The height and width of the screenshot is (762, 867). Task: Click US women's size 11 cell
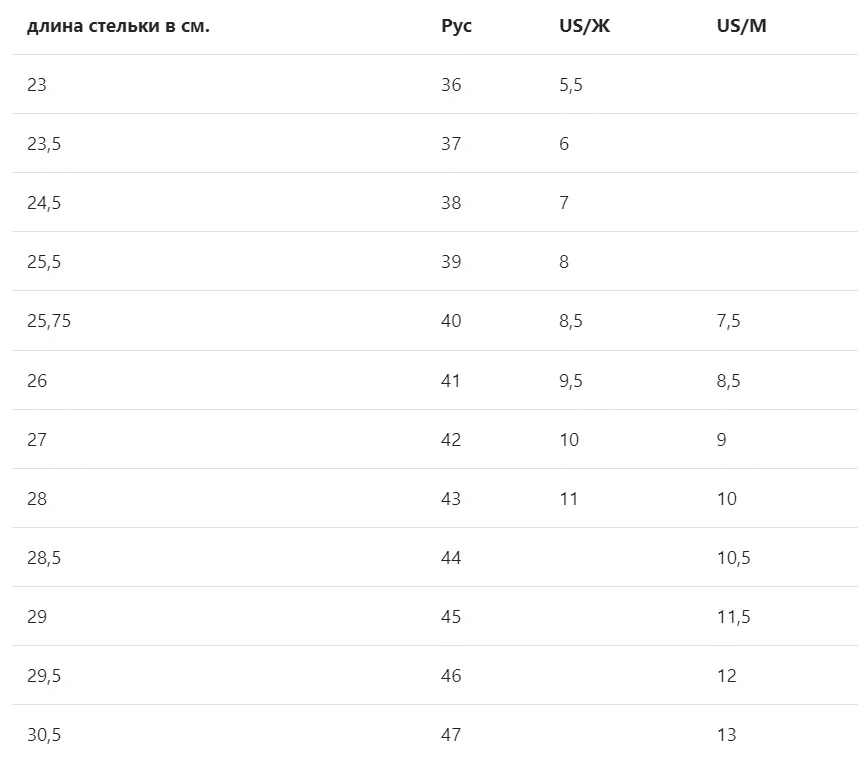click(568, 499)
